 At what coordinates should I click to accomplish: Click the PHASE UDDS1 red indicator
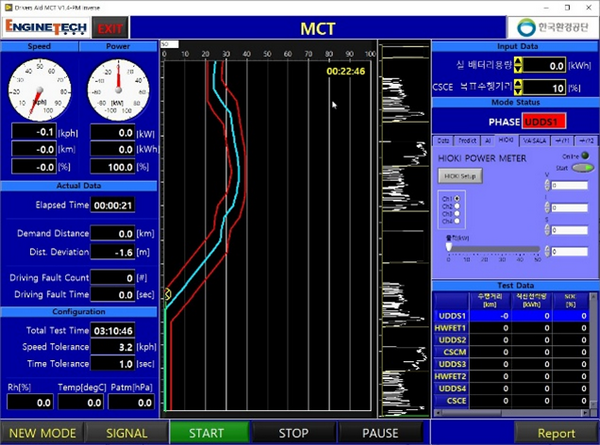coord(544,122)
